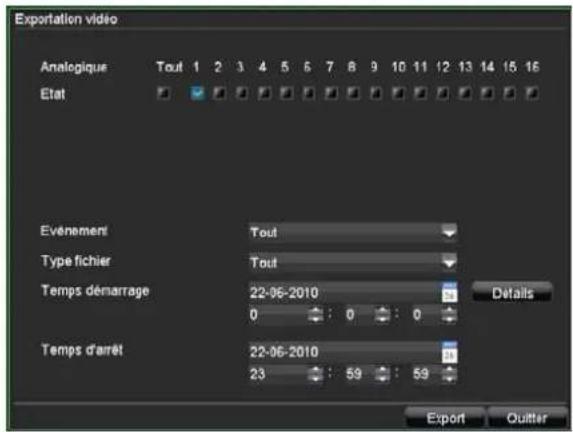
Task: Enable analog channel 11 checkbox
Action: pyautogui.click(x=420, y=93)
